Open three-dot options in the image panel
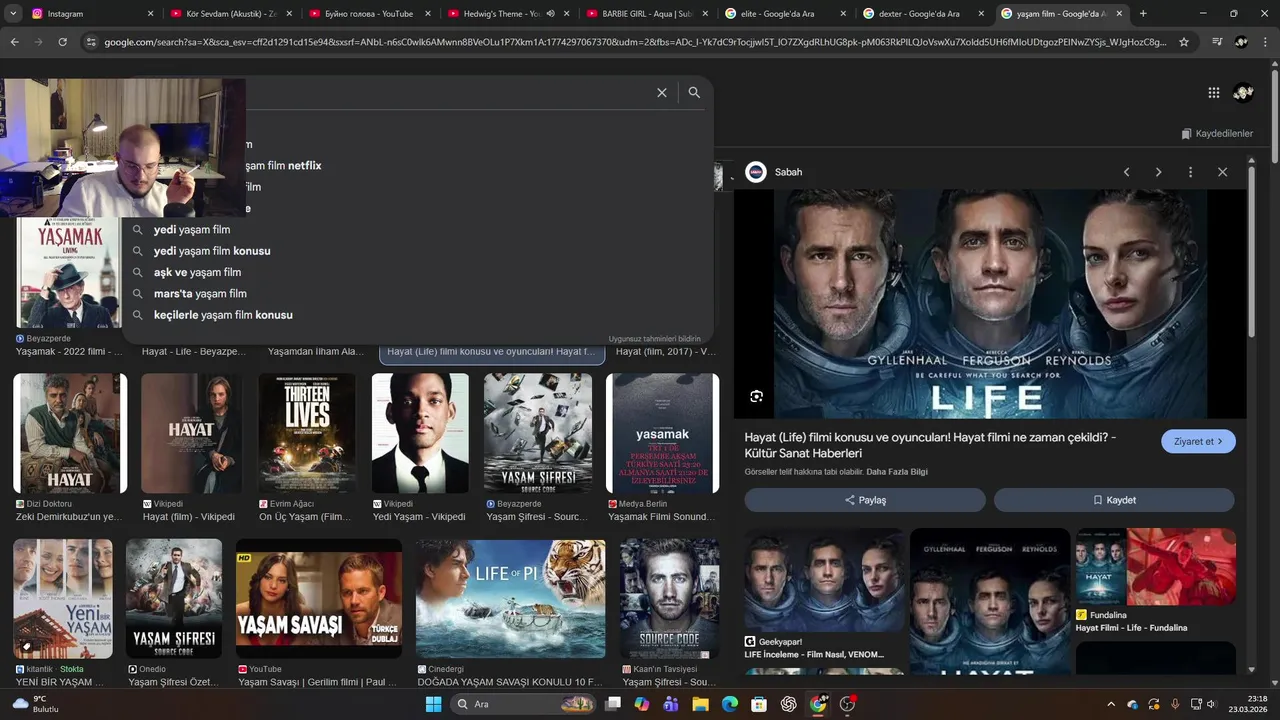Image resolution: width=1280 pixels, height=720 pixels. tap(1190, 172)
